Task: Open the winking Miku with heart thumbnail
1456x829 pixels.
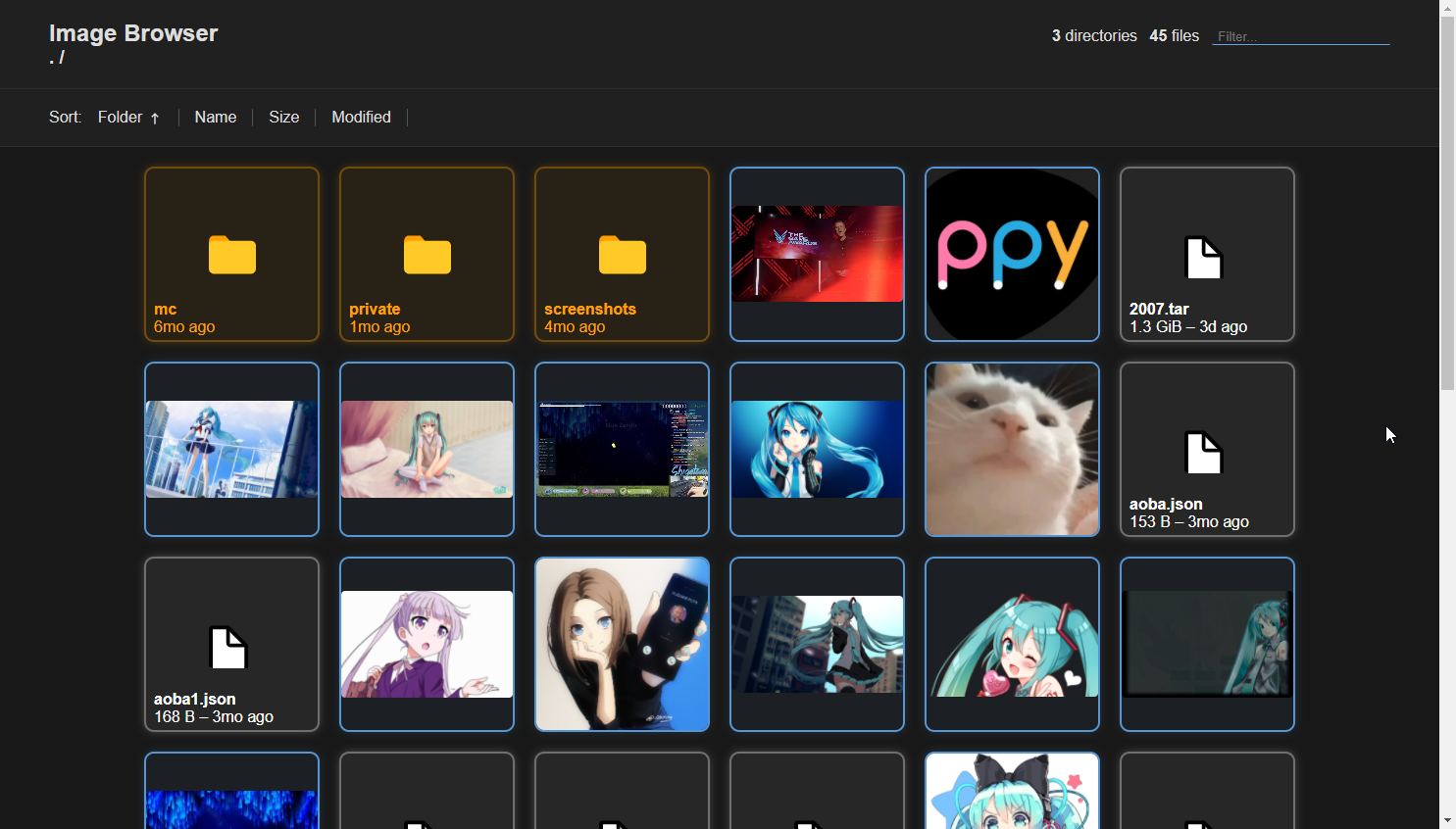Action: [x=1012, y=645]
